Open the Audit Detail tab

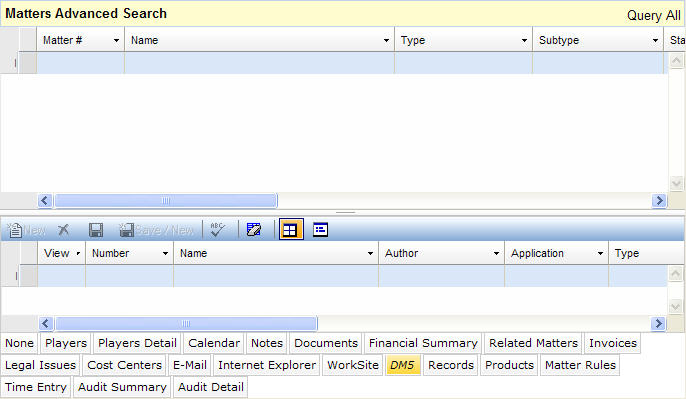pyautogui.click(x=211, y=387)
